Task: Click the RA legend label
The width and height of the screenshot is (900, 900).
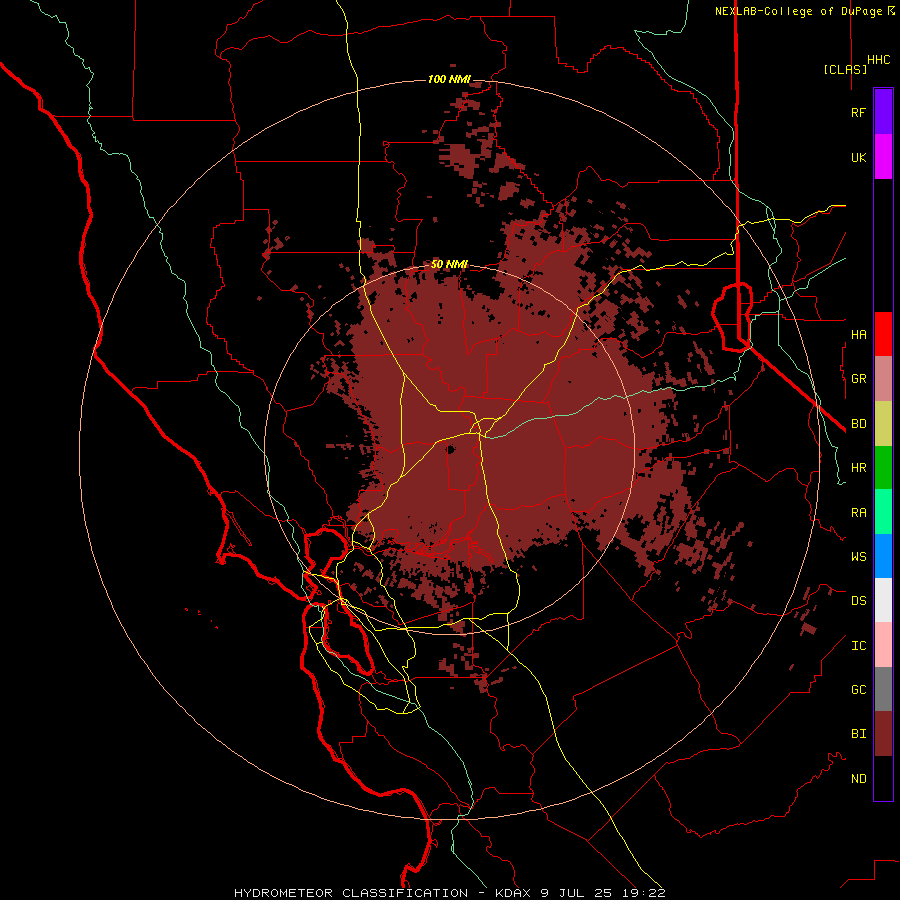Action: click(x=858, y=513)
